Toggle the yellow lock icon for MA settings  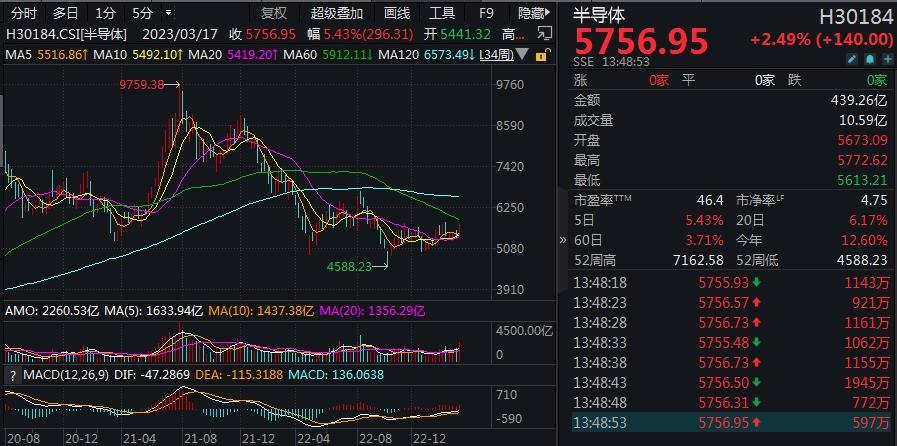[542, 55]
